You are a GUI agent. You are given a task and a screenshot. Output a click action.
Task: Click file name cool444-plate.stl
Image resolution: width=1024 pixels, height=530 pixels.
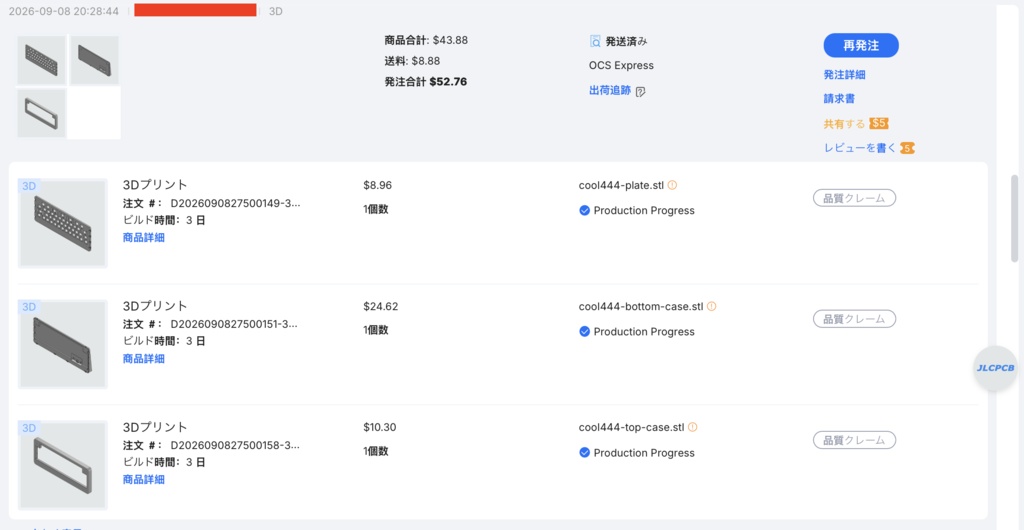click(621, 185)
